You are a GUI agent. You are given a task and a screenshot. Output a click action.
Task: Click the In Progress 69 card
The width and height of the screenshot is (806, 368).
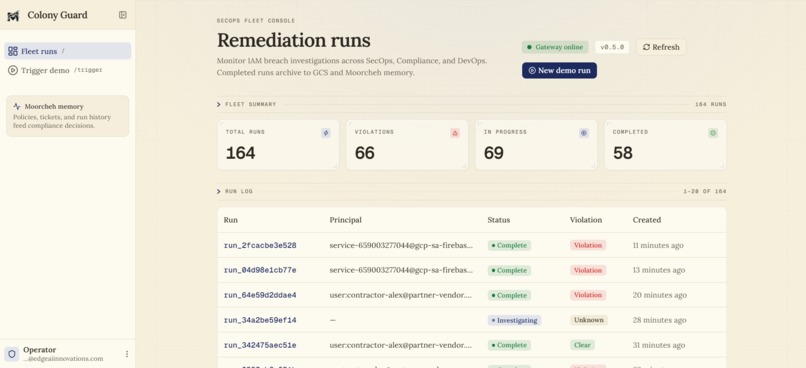click(x=536, y=145)
